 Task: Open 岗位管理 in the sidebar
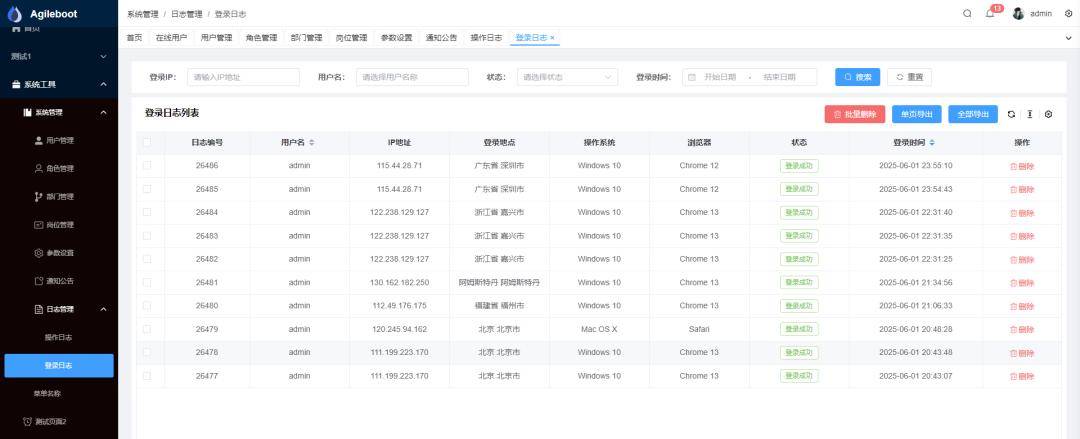tap(59, 225)
